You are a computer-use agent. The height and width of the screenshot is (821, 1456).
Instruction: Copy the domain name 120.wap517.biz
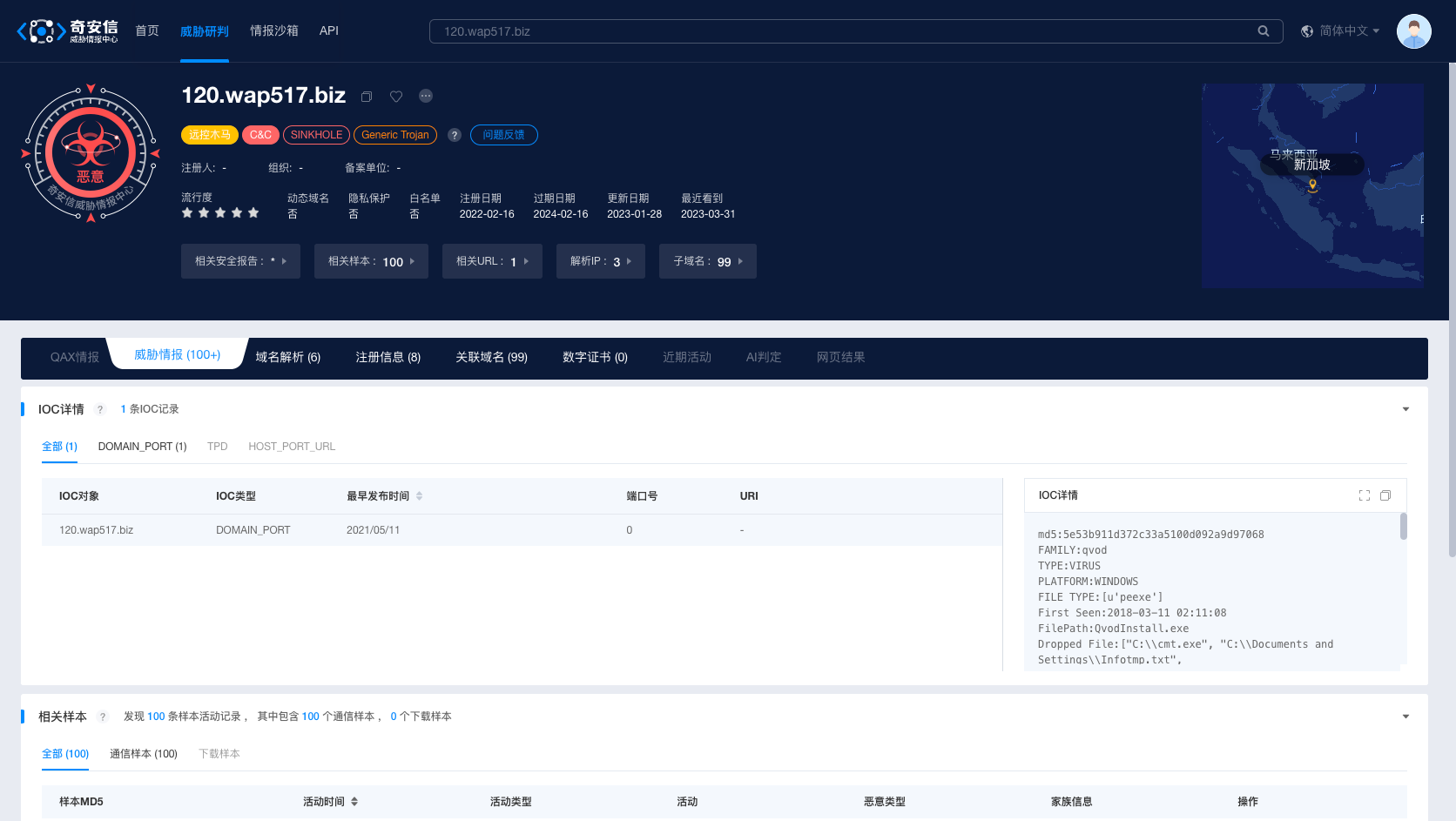[x=367, y=97]
